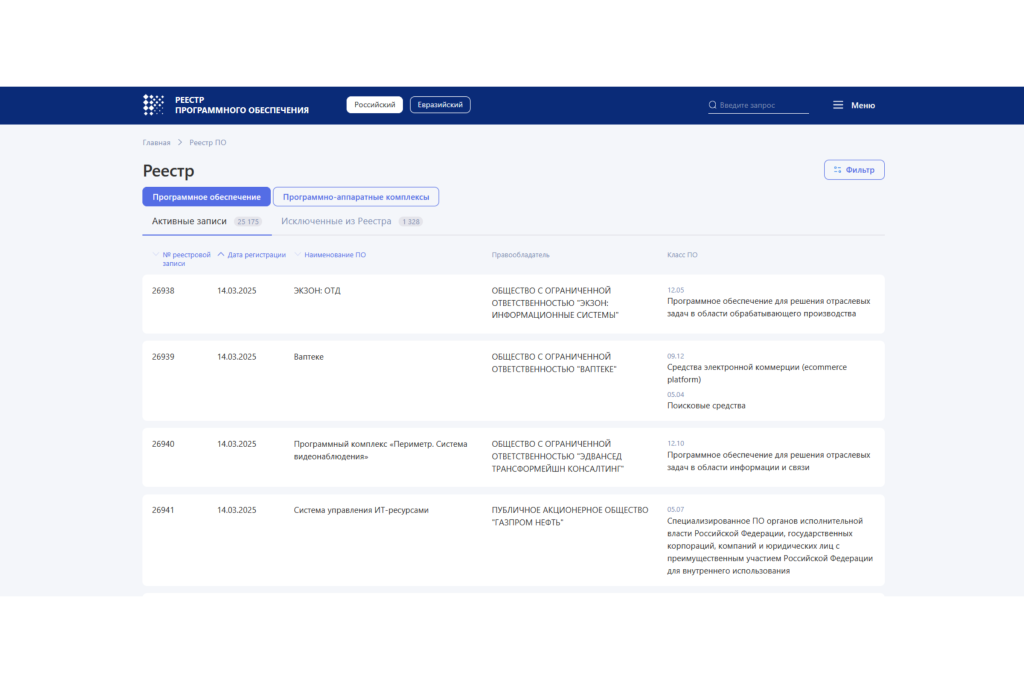The height and width of the screenshot is (683, 1024).
Task: Click the filter sliders icon
Action: tap(837, 170)
